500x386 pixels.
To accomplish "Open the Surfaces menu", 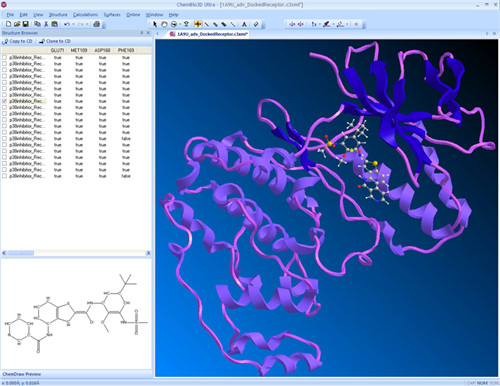I will (112, 15).
